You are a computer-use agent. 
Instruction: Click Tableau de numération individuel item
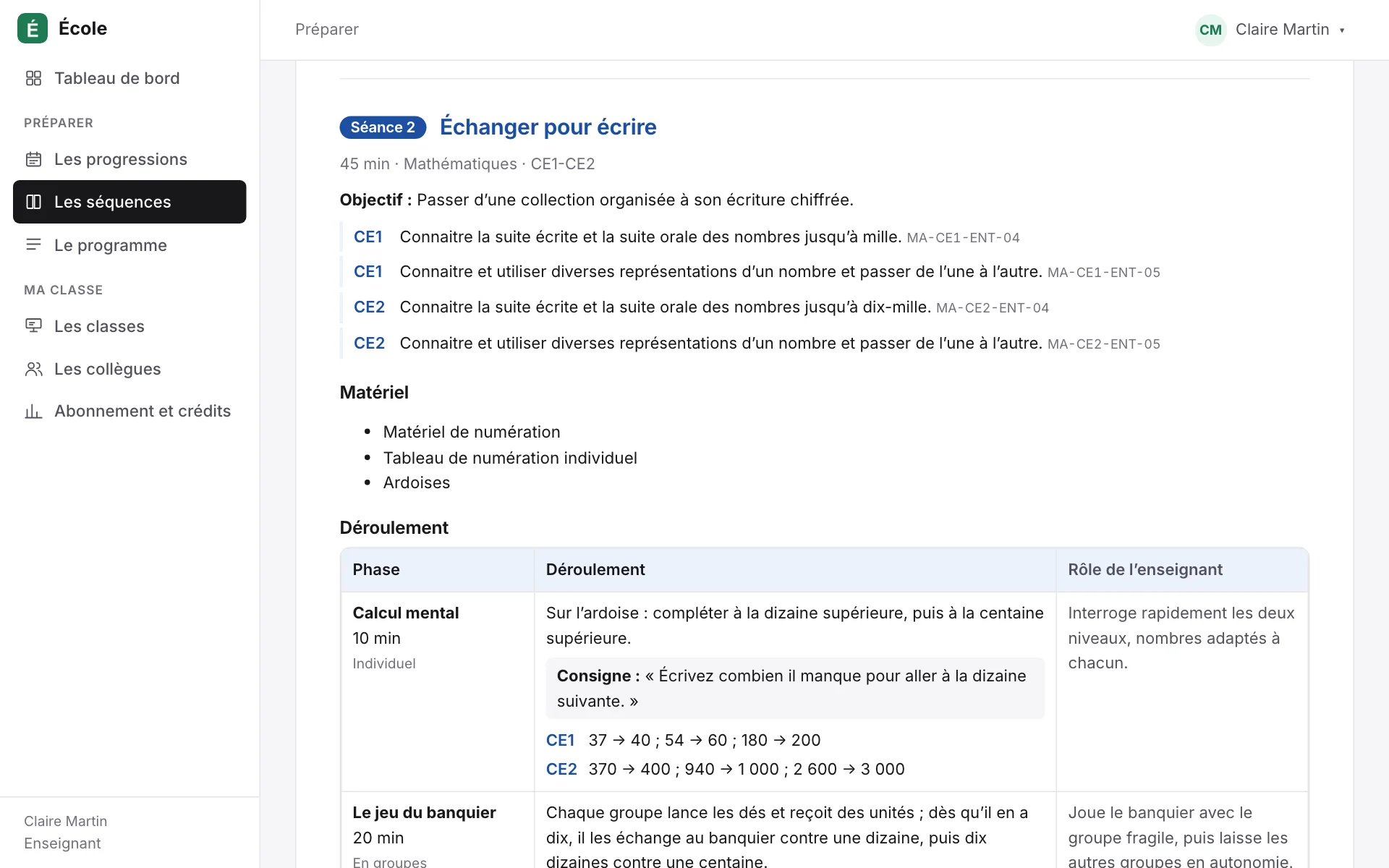tap(510, 458)
